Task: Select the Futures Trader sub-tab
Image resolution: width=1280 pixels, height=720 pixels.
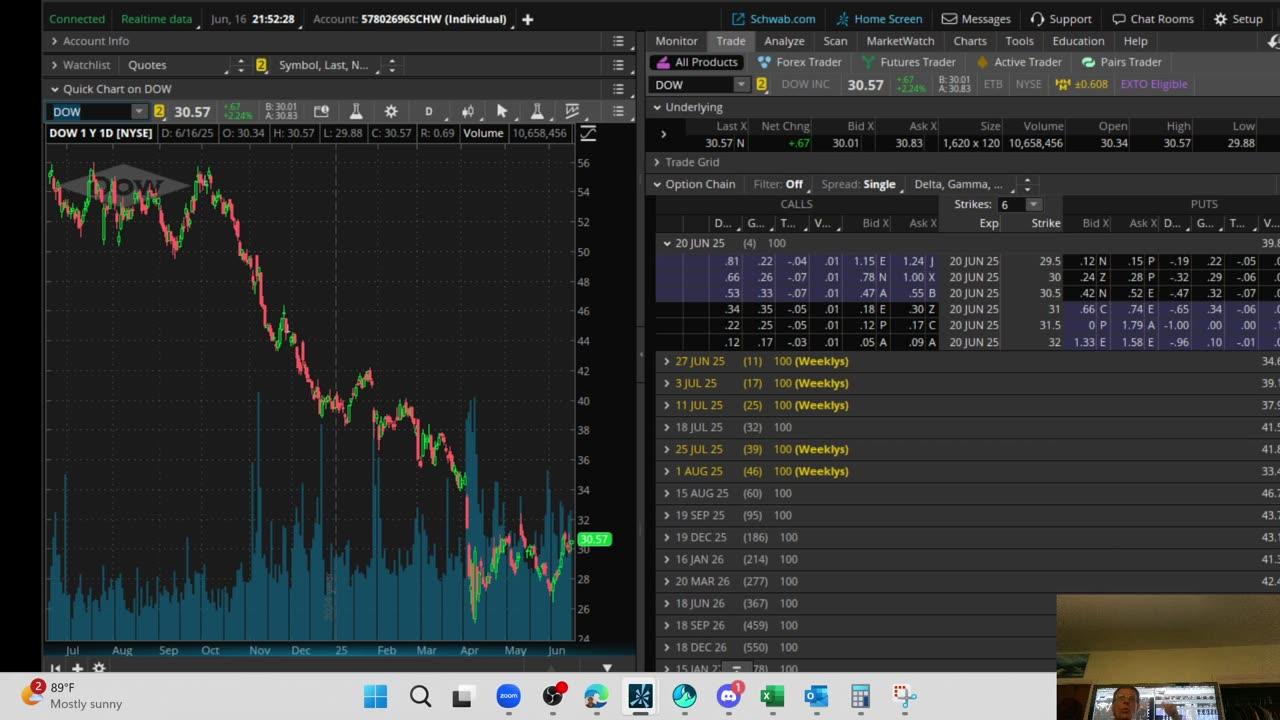Action: coord(909,62)
